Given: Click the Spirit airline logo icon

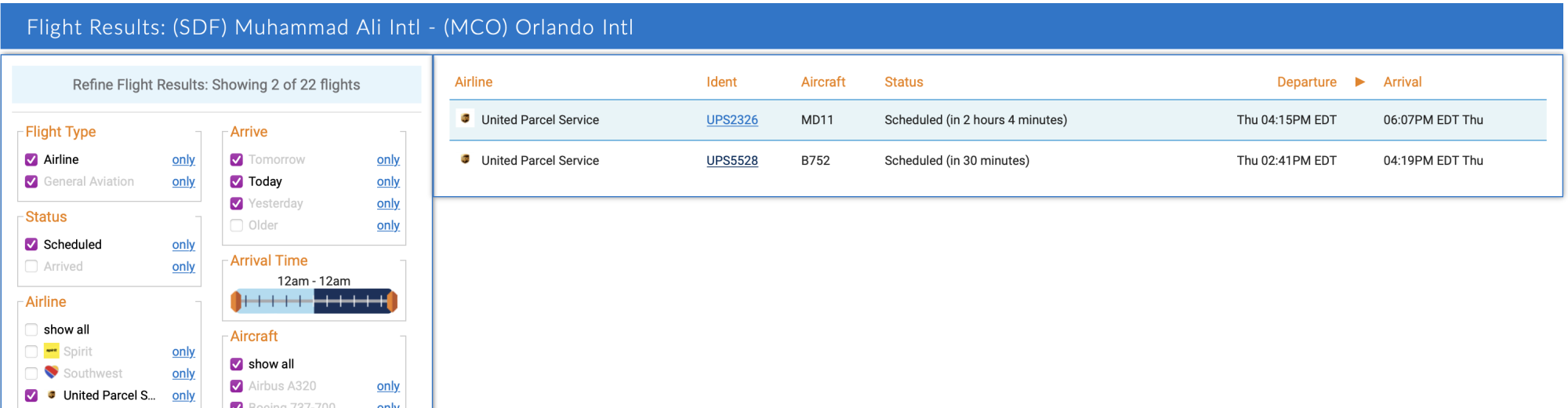Looking at the screenshot, I should 52,352.
